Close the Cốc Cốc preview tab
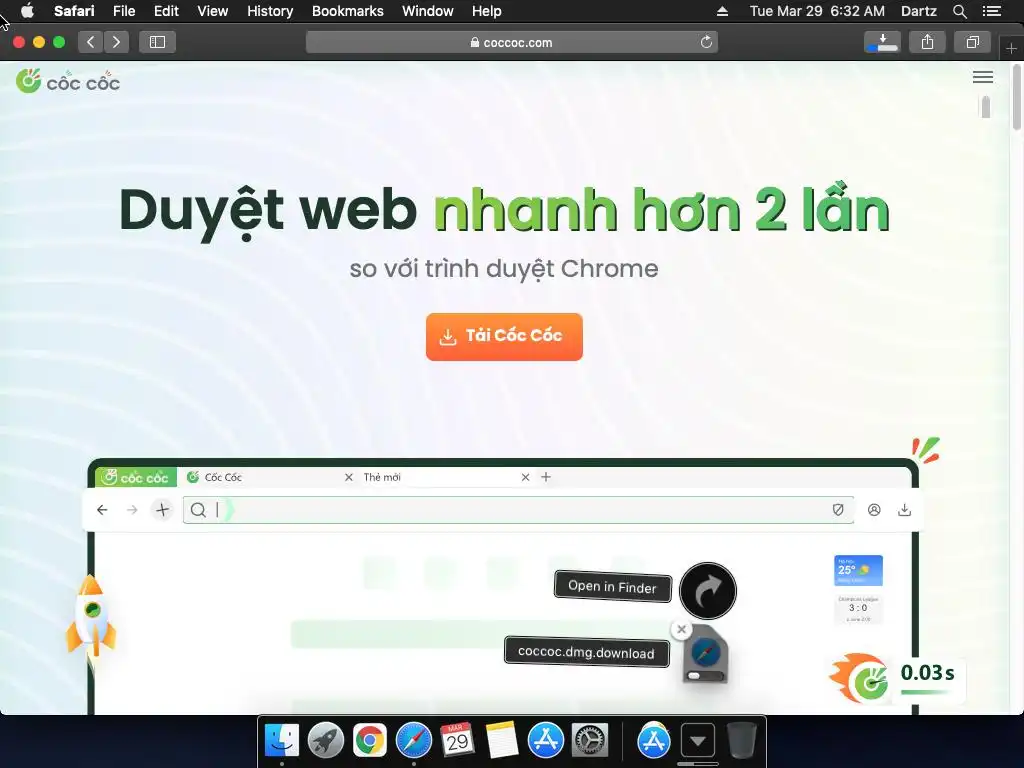The height and width of the screenshot is (768, 1024). 349,477
